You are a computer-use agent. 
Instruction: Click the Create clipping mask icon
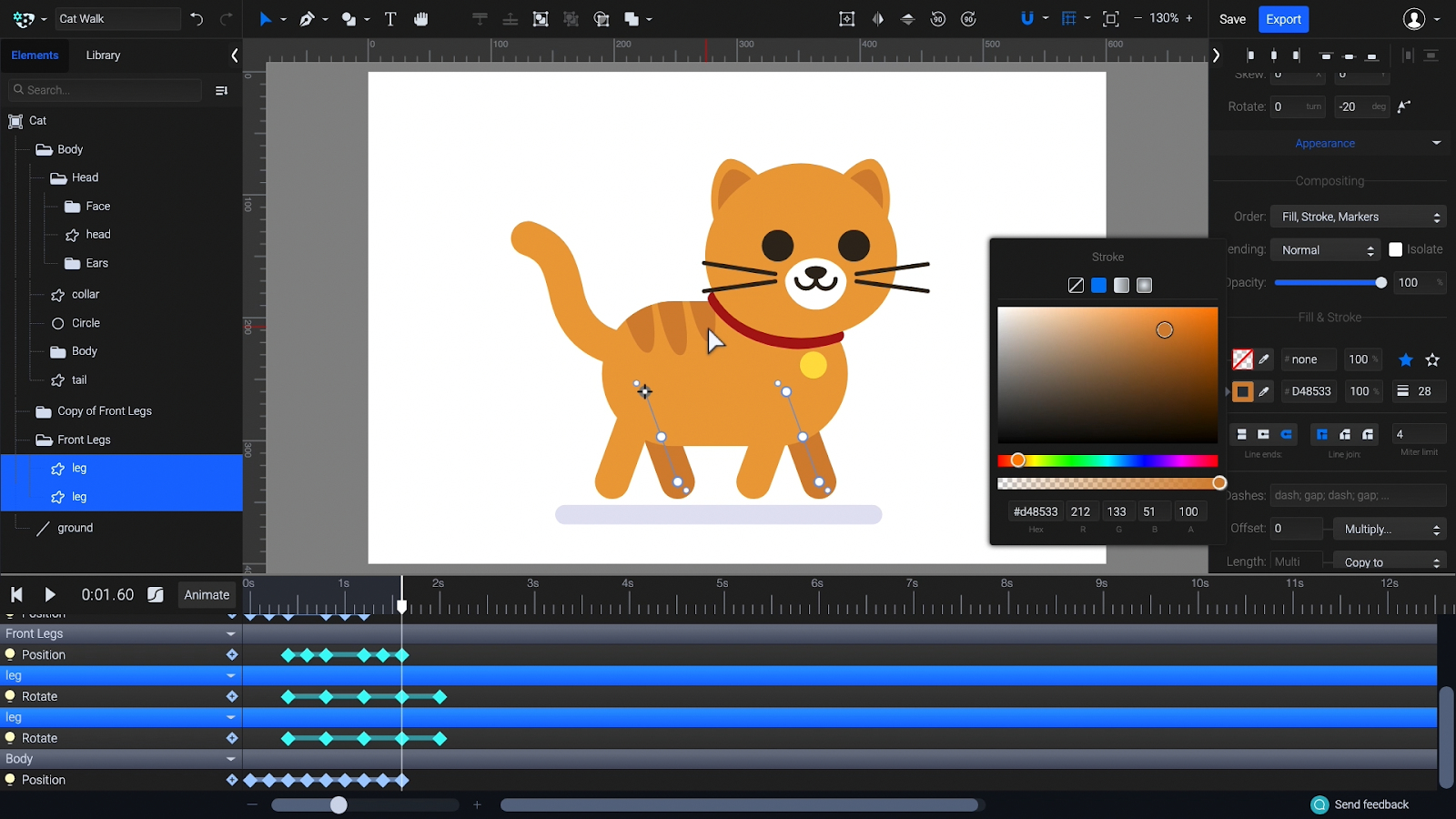(602, 19)
